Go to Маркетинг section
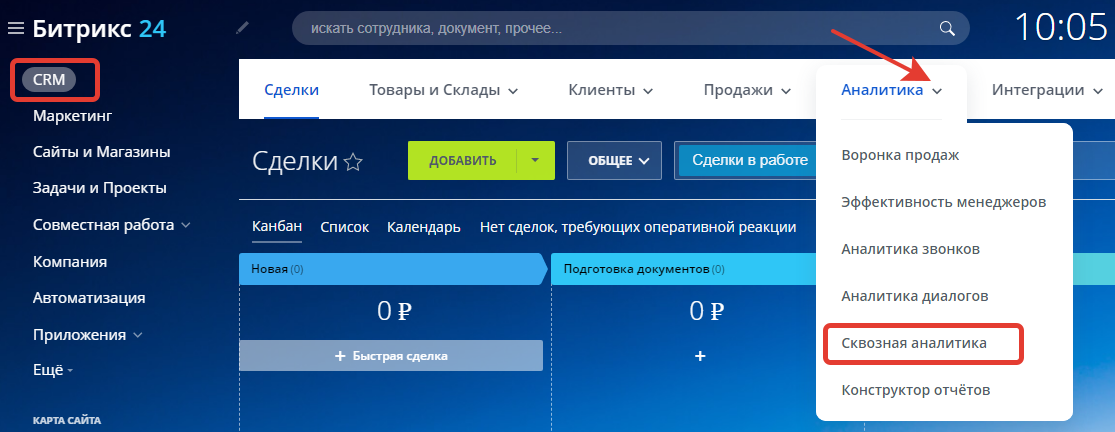 73,116
